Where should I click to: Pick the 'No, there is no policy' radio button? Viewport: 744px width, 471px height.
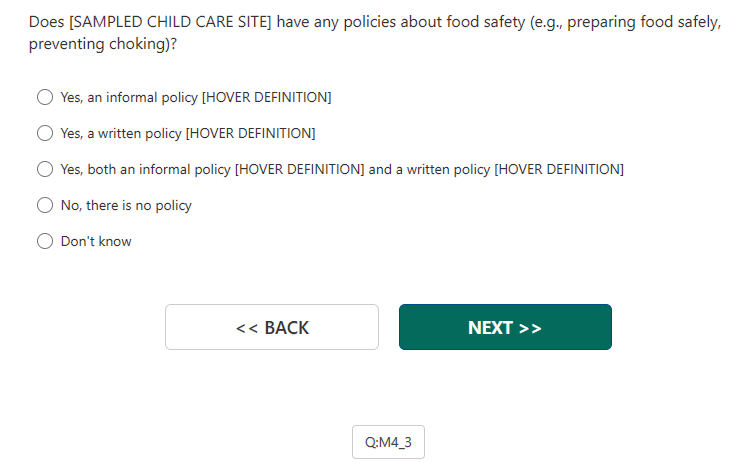pos(45,205)
